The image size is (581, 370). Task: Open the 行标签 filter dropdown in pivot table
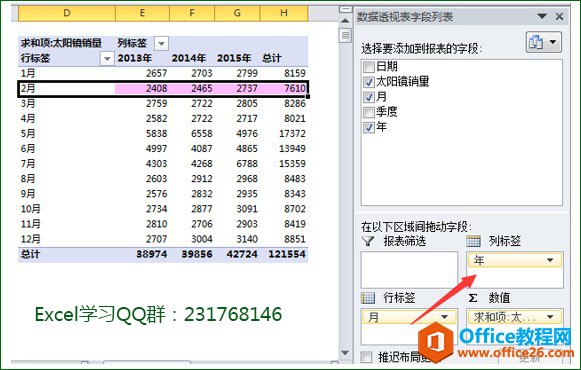point(107,59)
